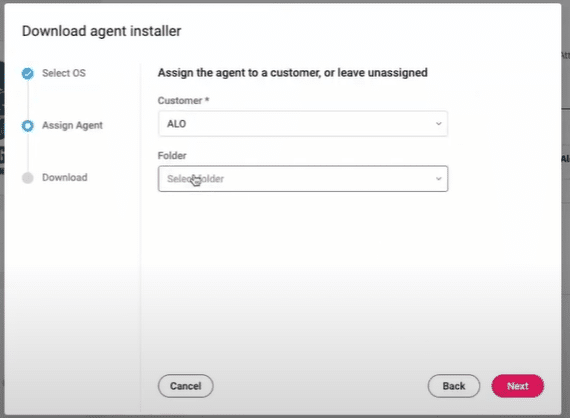The width and height of the screenshot is (570, 418).
Task: Click the Customer dropdown chevron arrow
Action: coord(439,124)
